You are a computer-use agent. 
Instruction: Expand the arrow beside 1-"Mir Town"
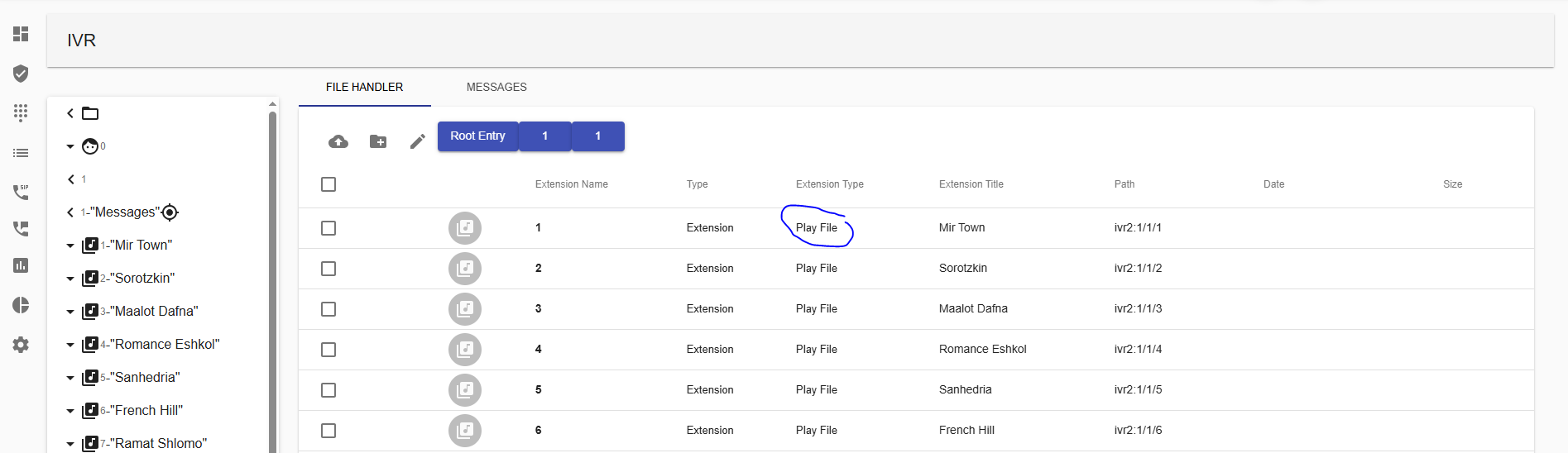pos(70,246)
